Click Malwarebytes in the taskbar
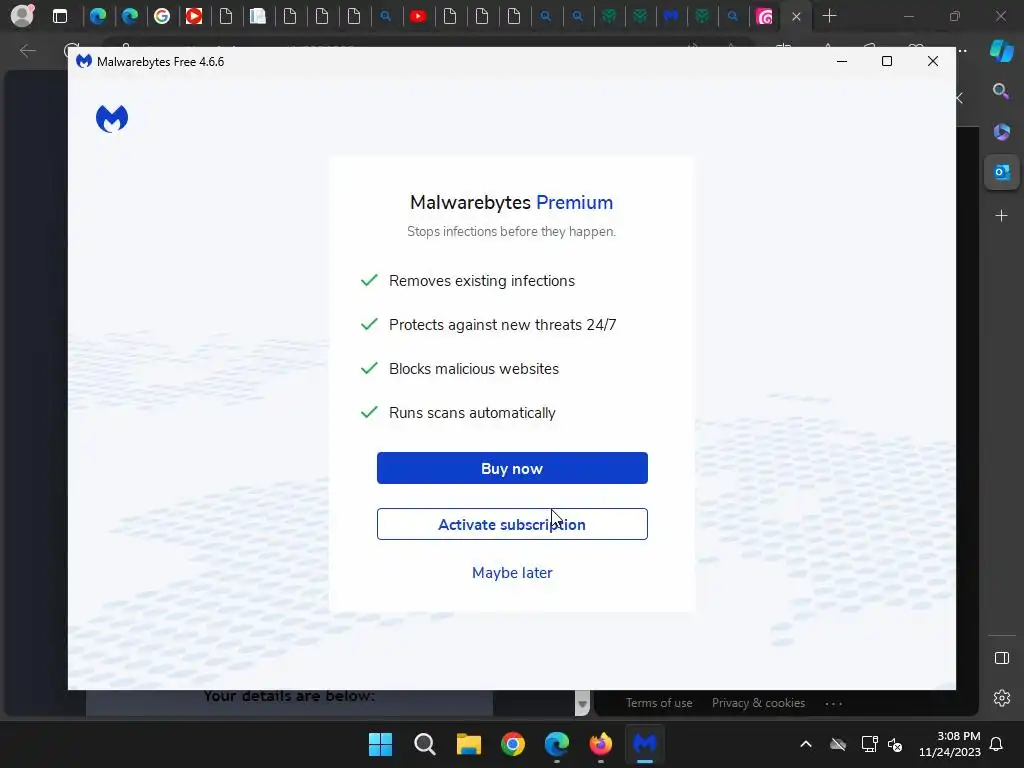 tap(645, 744)
